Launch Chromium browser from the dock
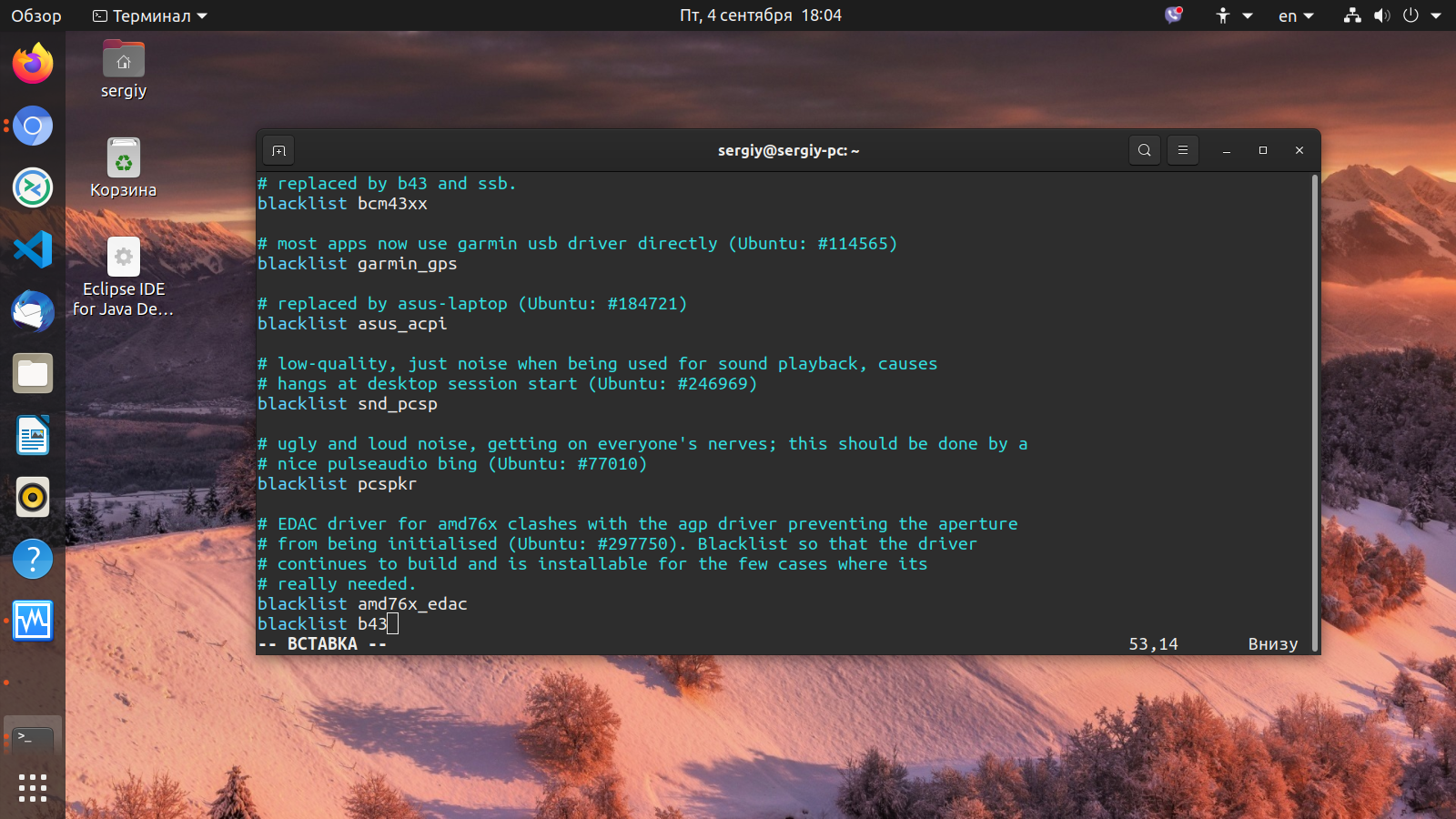 pyautogui.click(x=33, y=126)
